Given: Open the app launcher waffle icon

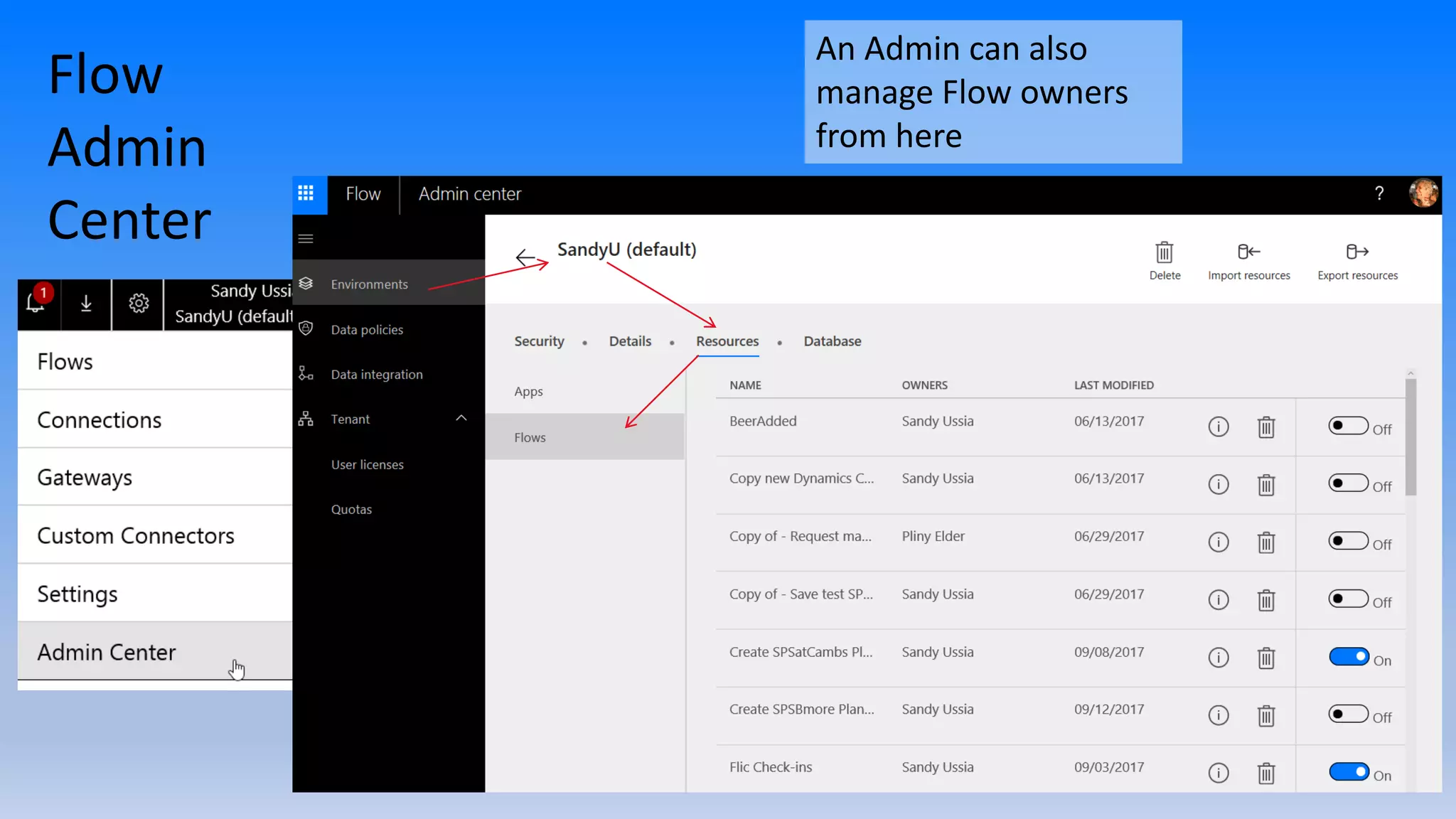Looking at the screenshot, I should pyautogui.click(x=306, y=193).
